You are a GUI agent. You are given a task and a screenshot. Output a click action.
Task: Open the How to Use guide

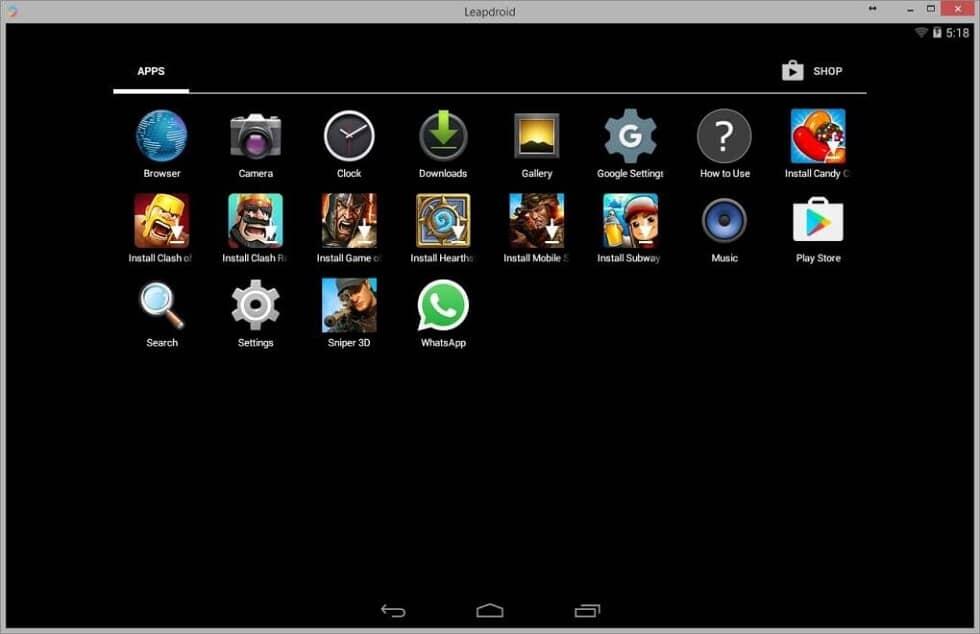[x=723, y=136]
